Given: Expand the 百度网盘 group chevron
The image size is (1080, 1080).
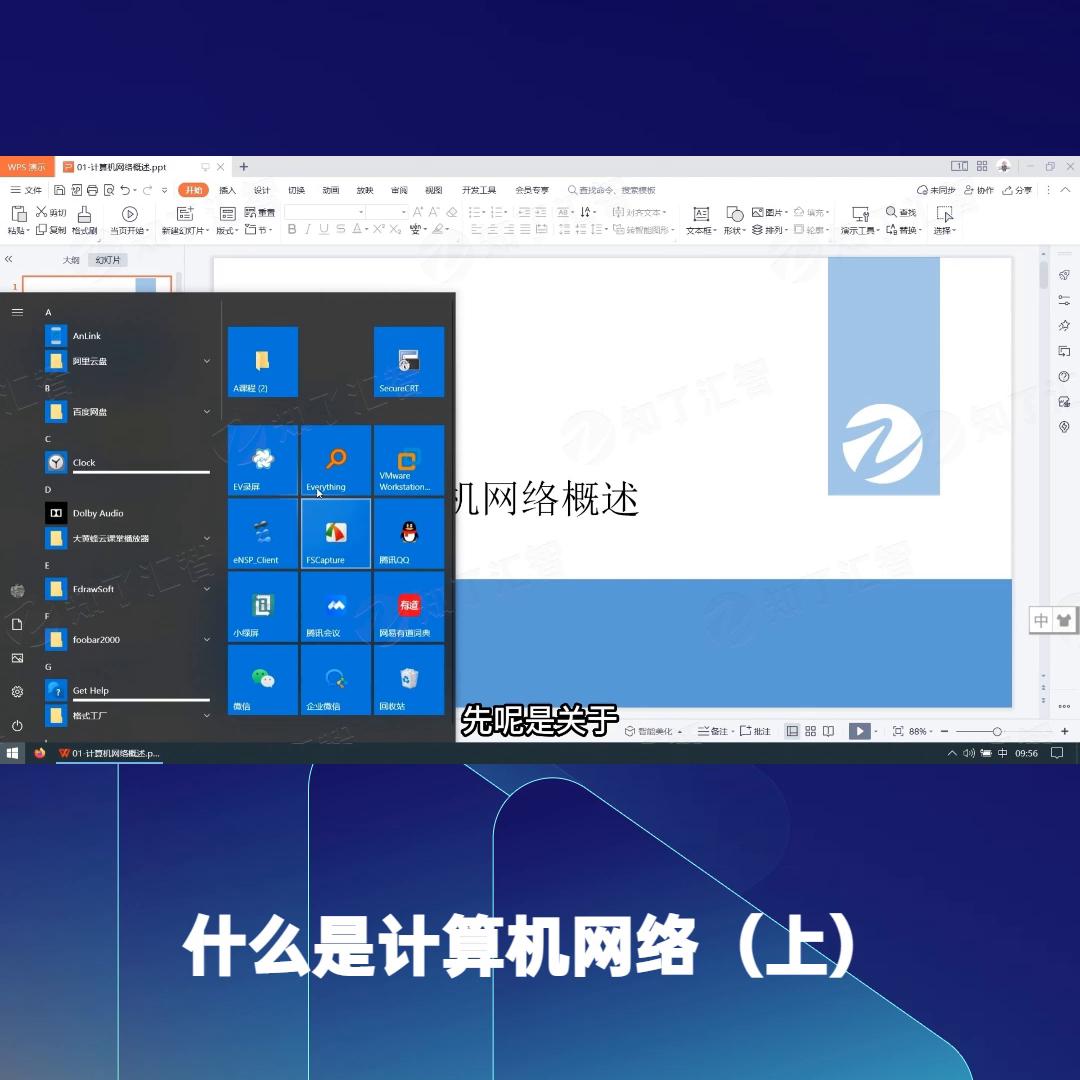Looking at the screenshot, I should pyautogui.click(x=207, y=411).
